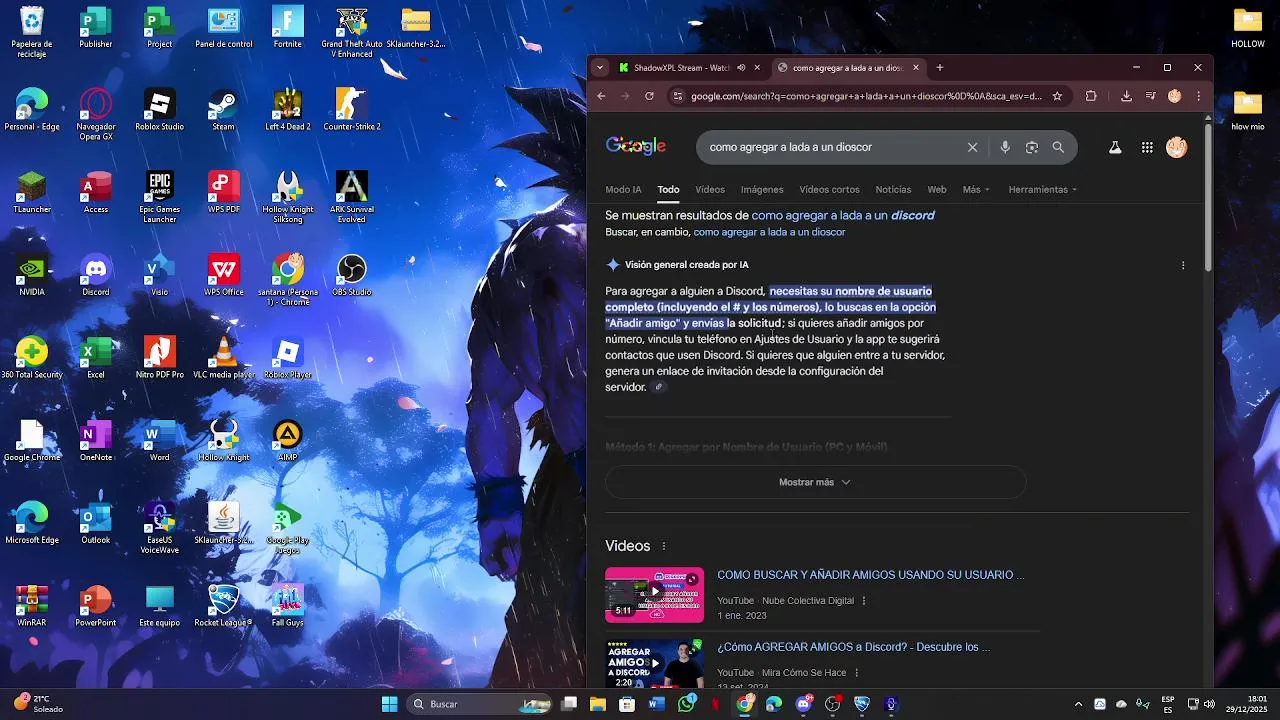Screen dimensions: 1280x720
Task: Open the NVIDIA desktop icon
Action: point(32,274)
